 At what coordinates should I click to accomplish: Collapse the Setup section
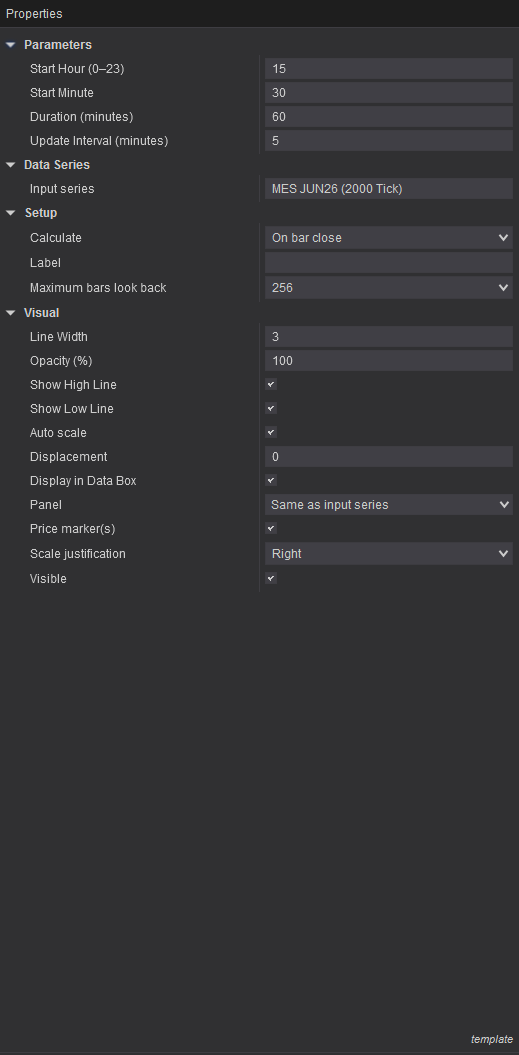pyautogui.click(x=10, y=213)
